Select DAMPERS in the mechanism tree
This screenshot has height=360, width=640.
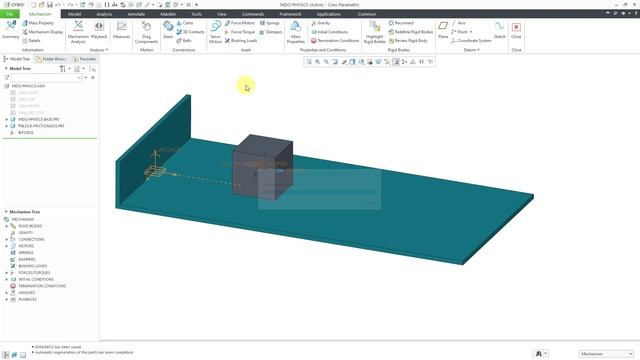27,260
